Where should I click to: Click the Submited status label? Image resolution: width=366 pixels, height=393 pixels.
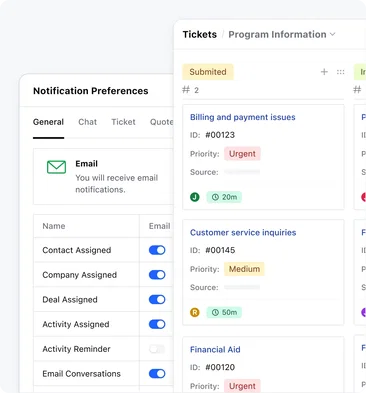tap(208, 72)
